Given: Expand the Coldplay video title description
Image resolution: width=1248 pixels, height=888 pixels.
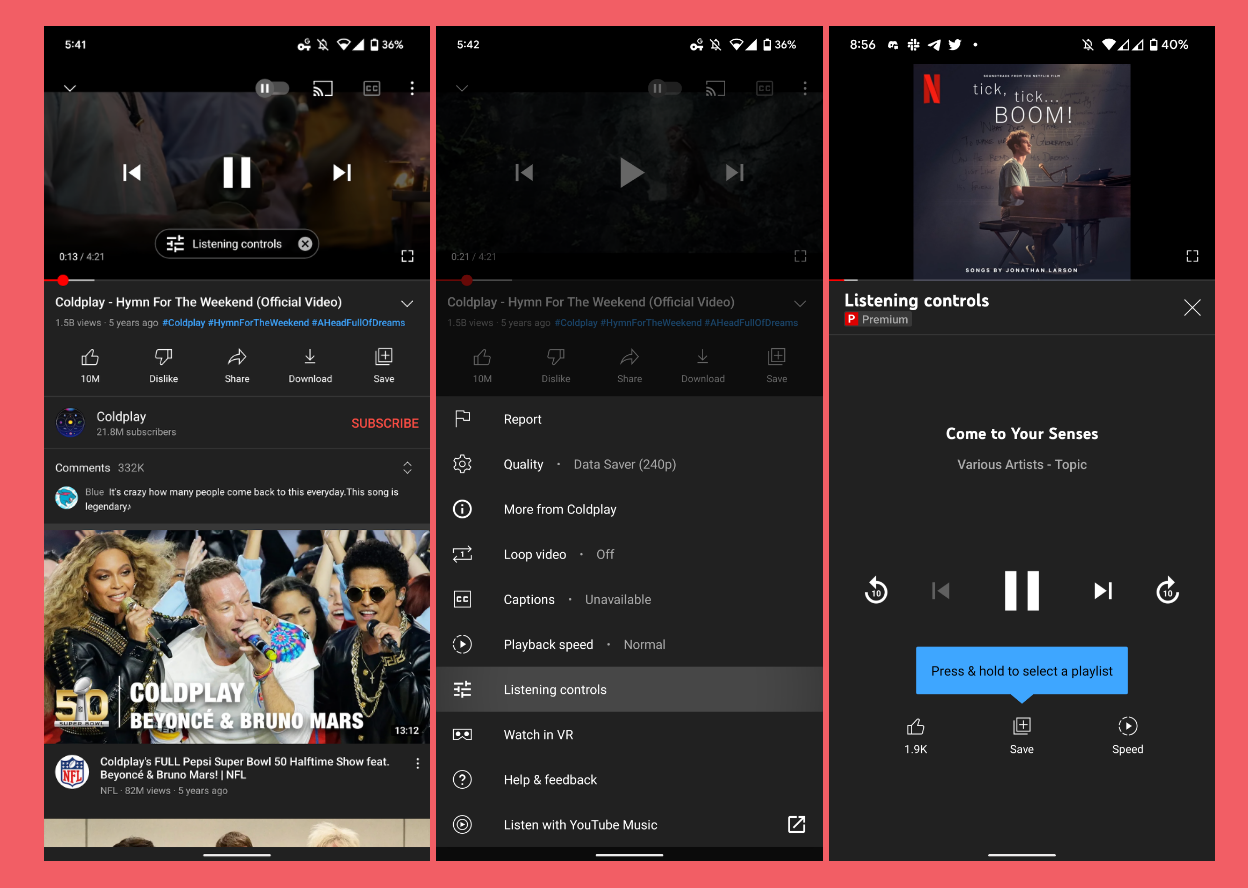Looking at the screenshot, I should point(407,303).
